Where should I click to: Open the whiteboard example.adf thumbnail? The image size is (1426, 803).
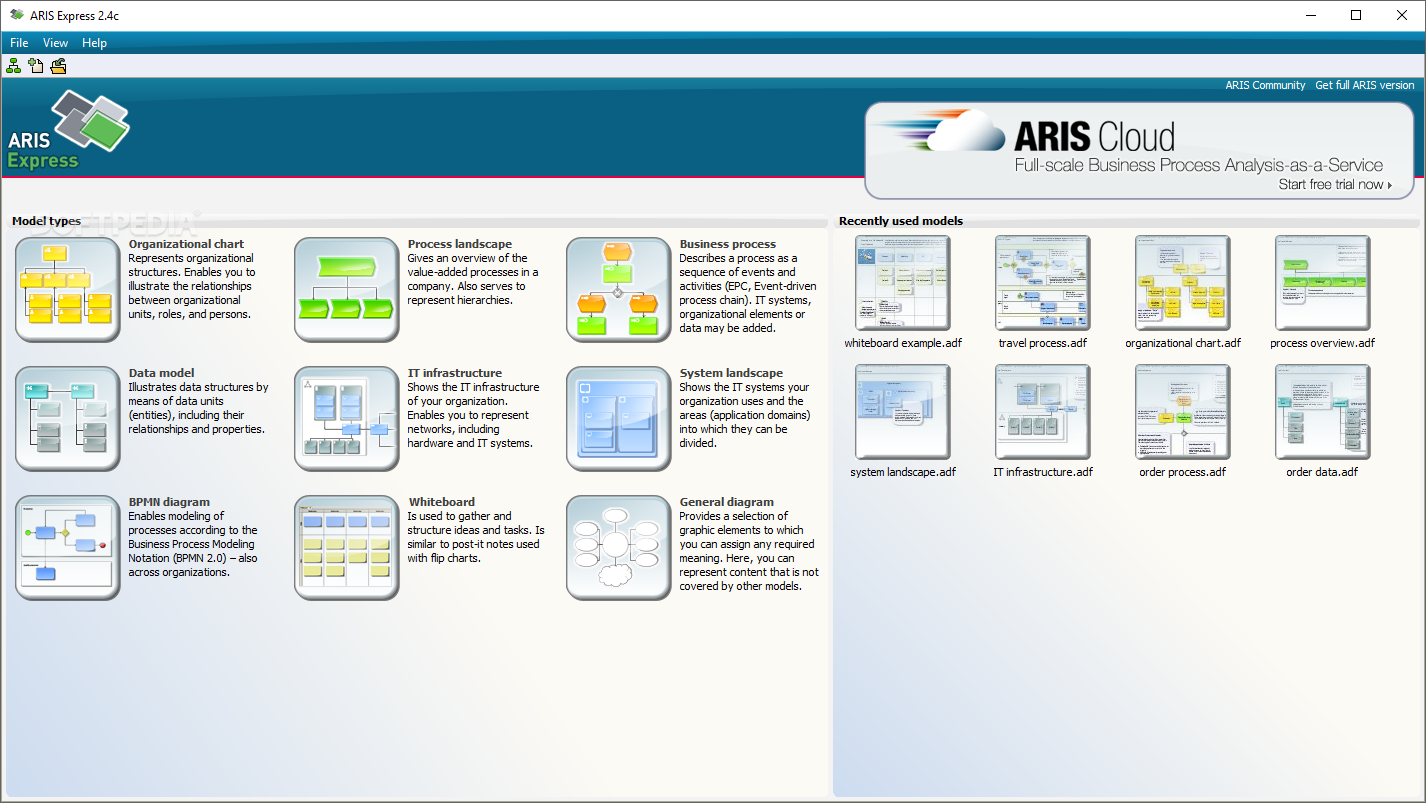point(903,283)
